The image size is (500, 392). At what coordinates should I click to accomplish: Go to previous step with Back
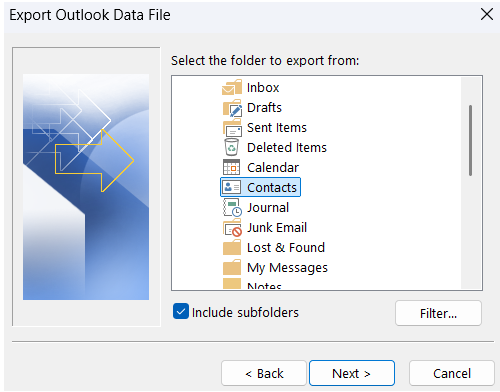(264, 373)
